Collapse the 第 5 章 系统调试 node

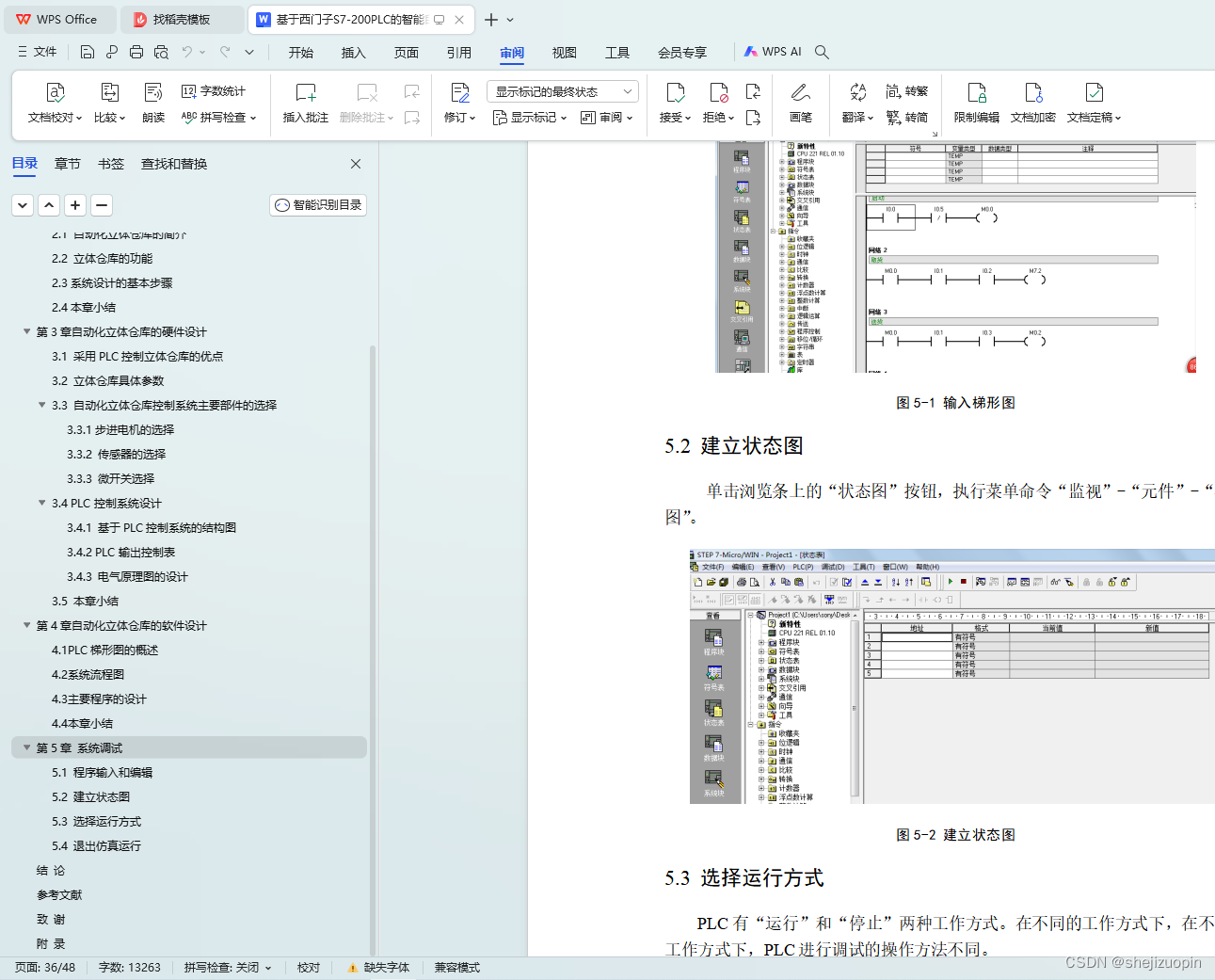26,747
